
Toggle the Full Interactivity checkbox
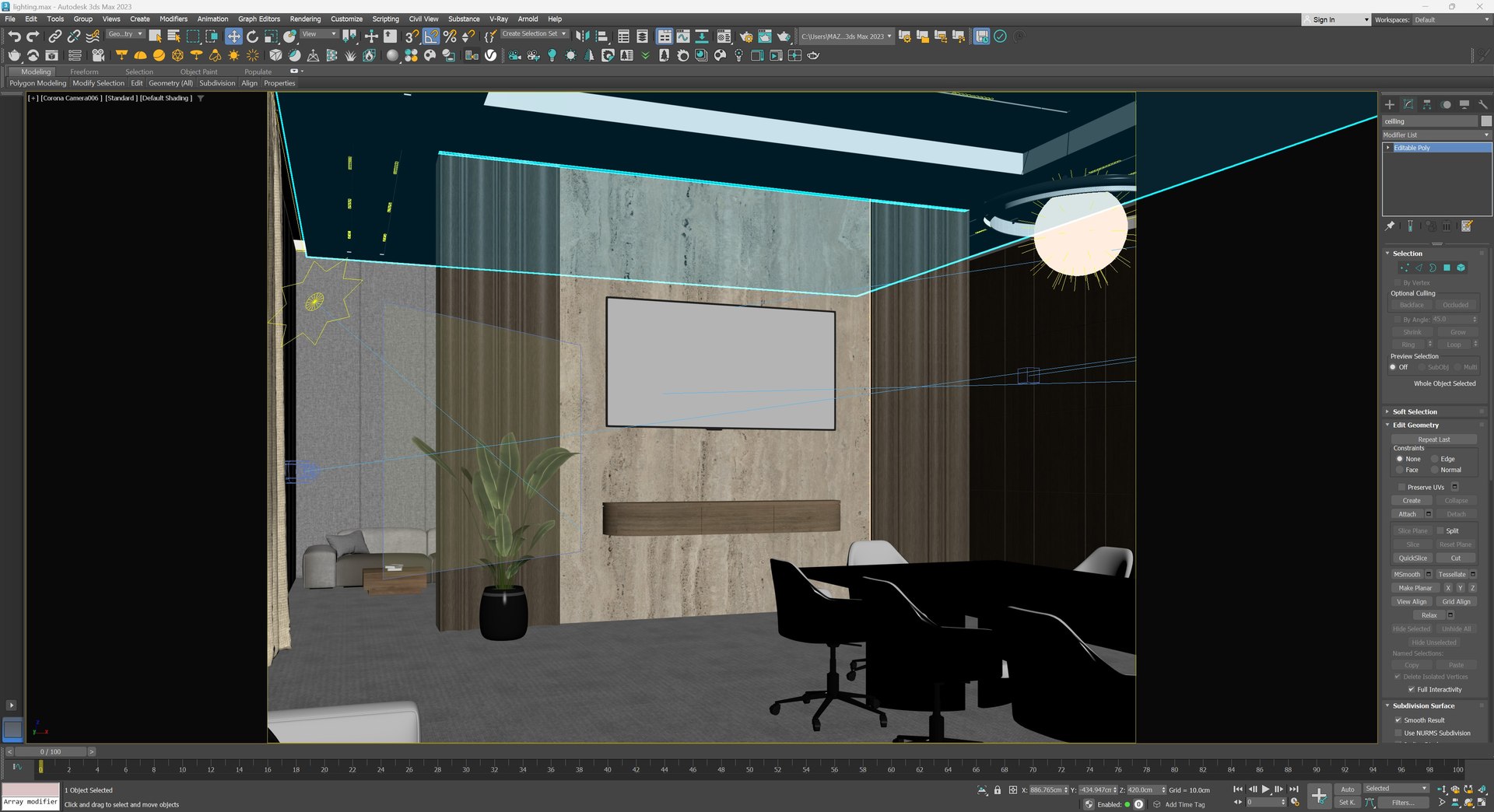tap(1412, 690)
